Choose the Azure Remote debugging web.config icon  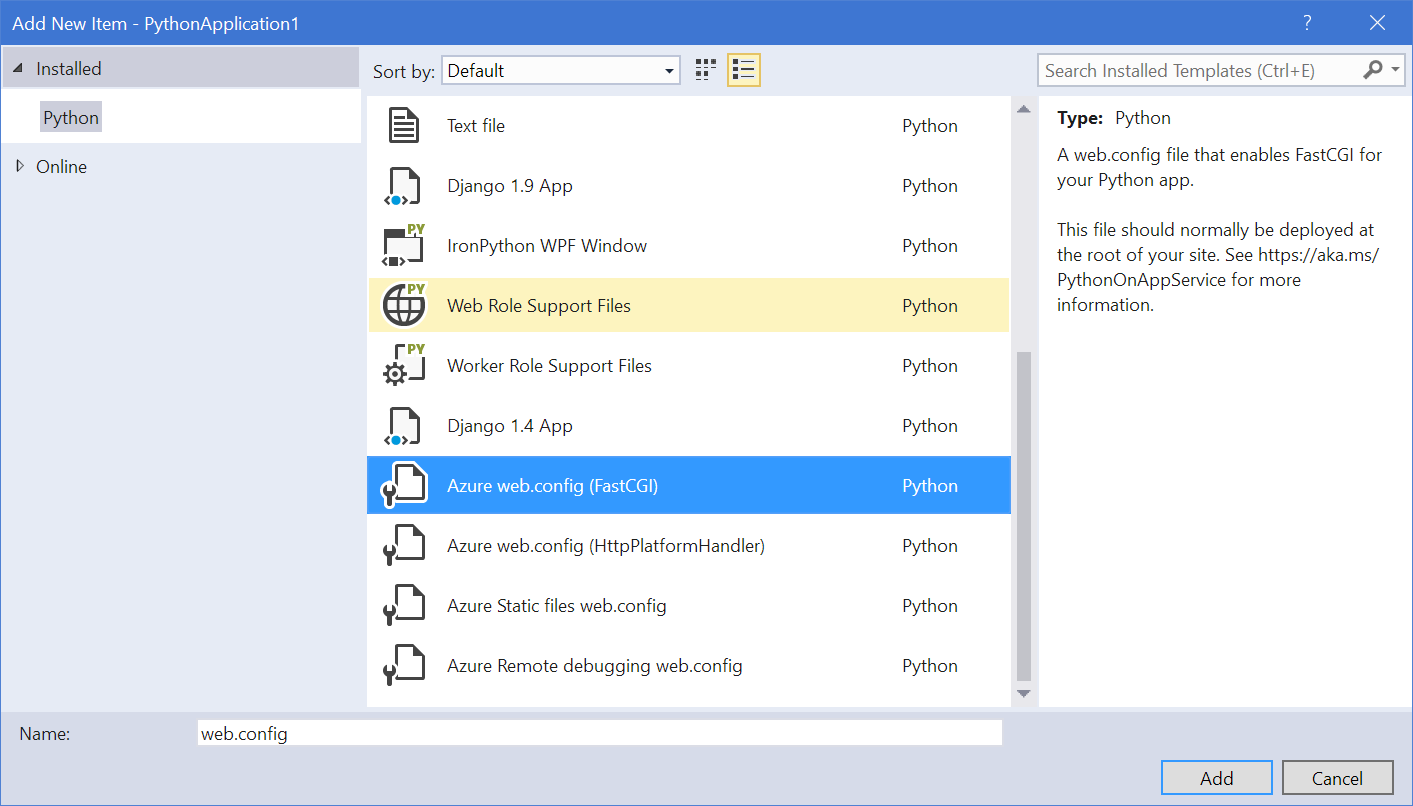coord(404,666)
